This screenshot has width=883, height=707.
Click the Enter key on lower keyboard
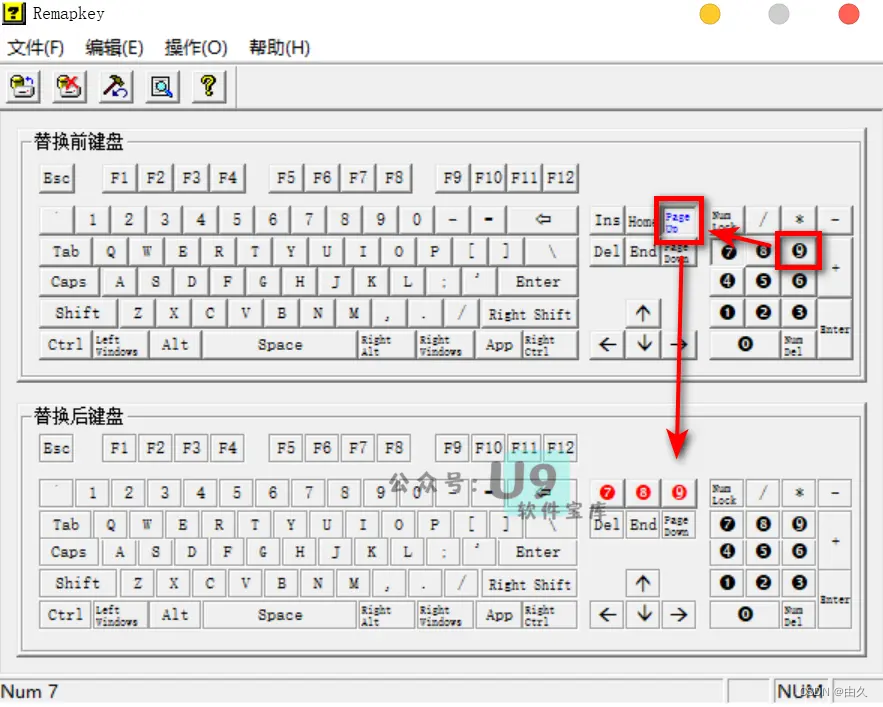coord(538,552)
